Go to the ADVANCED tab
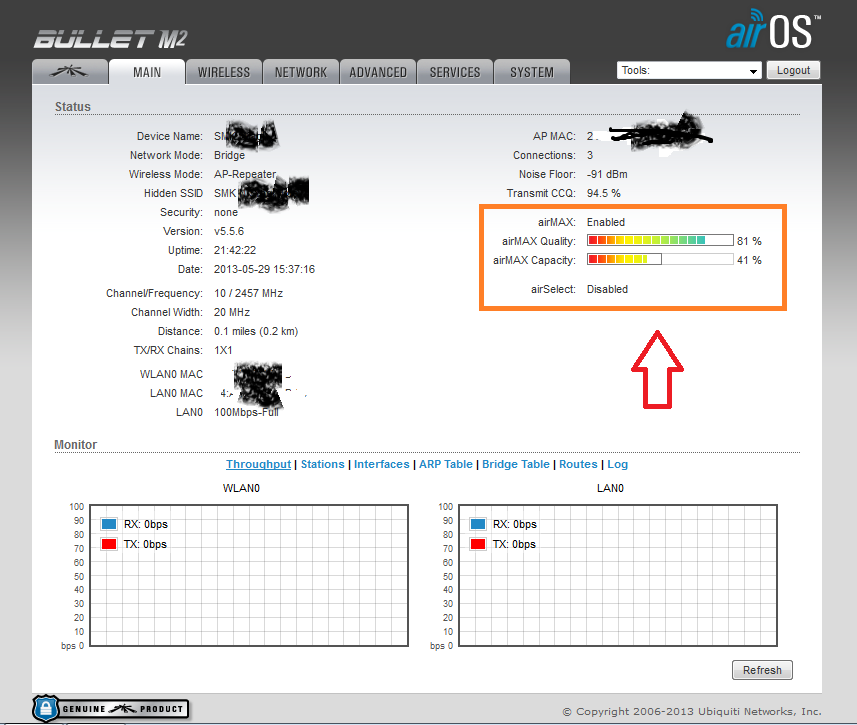 [378, 72]
